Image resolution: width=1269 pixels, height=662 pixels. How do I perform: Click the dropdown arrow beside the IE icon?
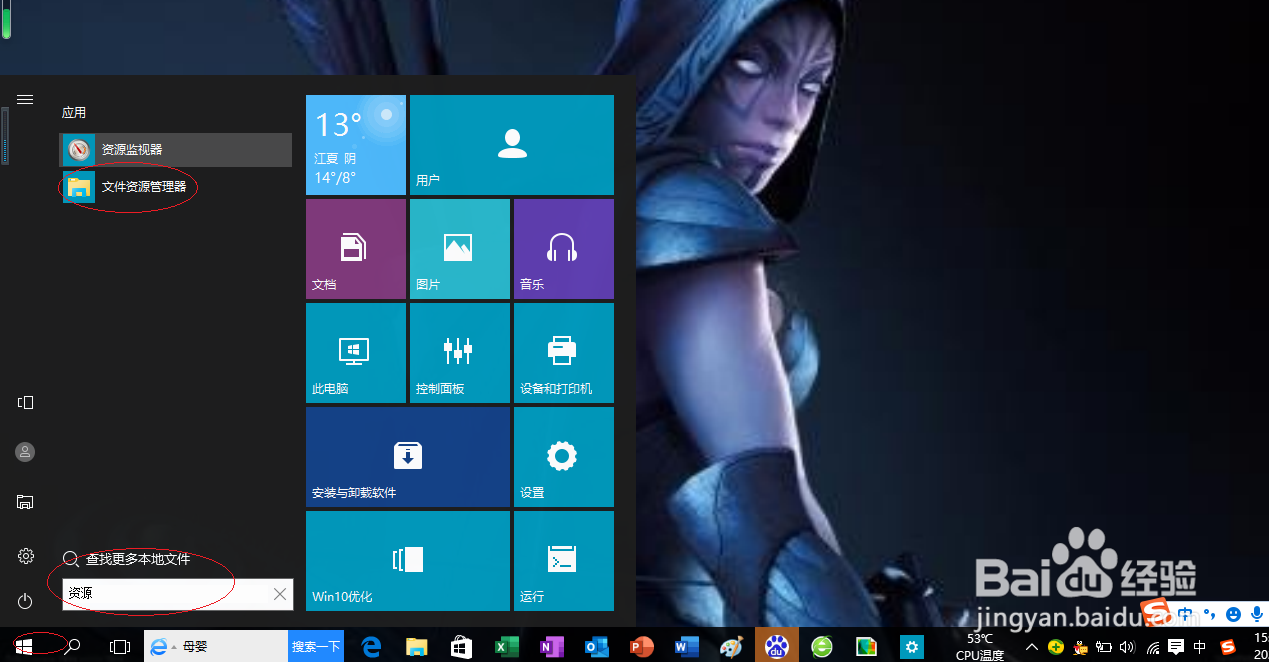click(x=174, y=648)
